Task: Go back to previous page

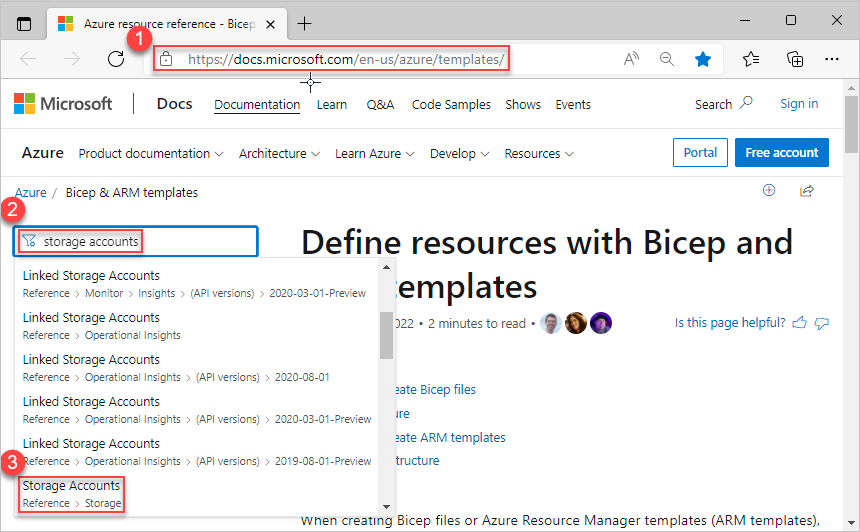Action: 28,59
